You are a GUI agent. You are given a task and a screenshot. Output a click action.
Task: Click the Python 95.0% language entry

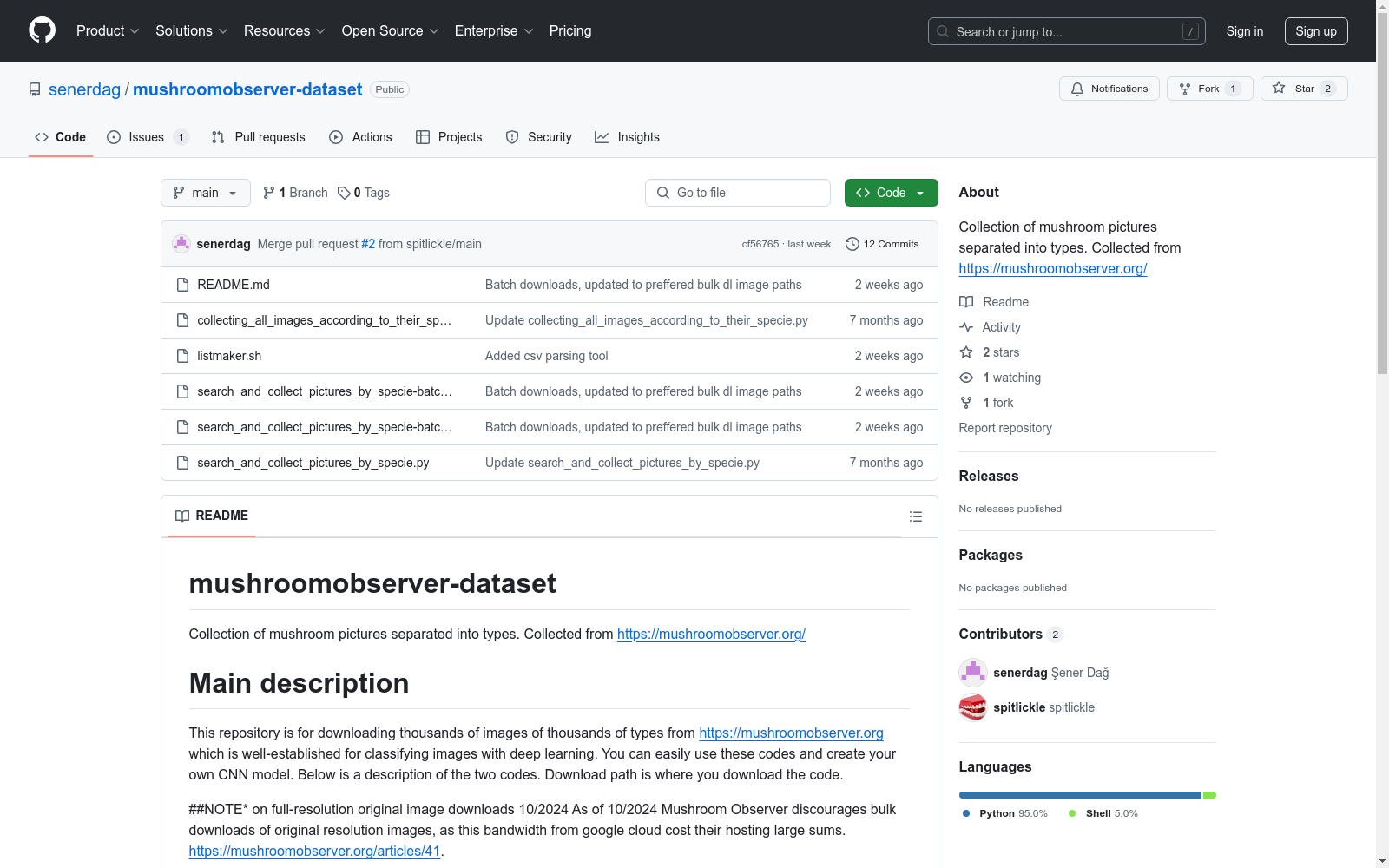click(1005, 813)
